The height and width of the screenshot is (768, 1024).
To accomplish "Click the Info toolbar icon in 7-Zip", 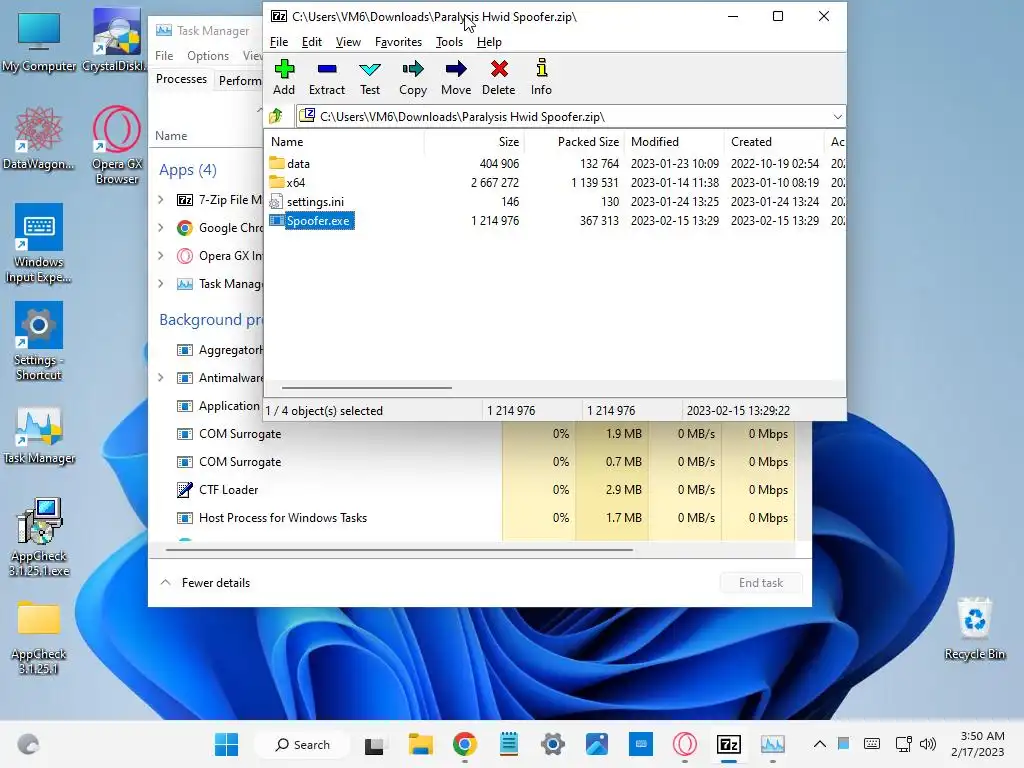I will [x=541, y=77].
